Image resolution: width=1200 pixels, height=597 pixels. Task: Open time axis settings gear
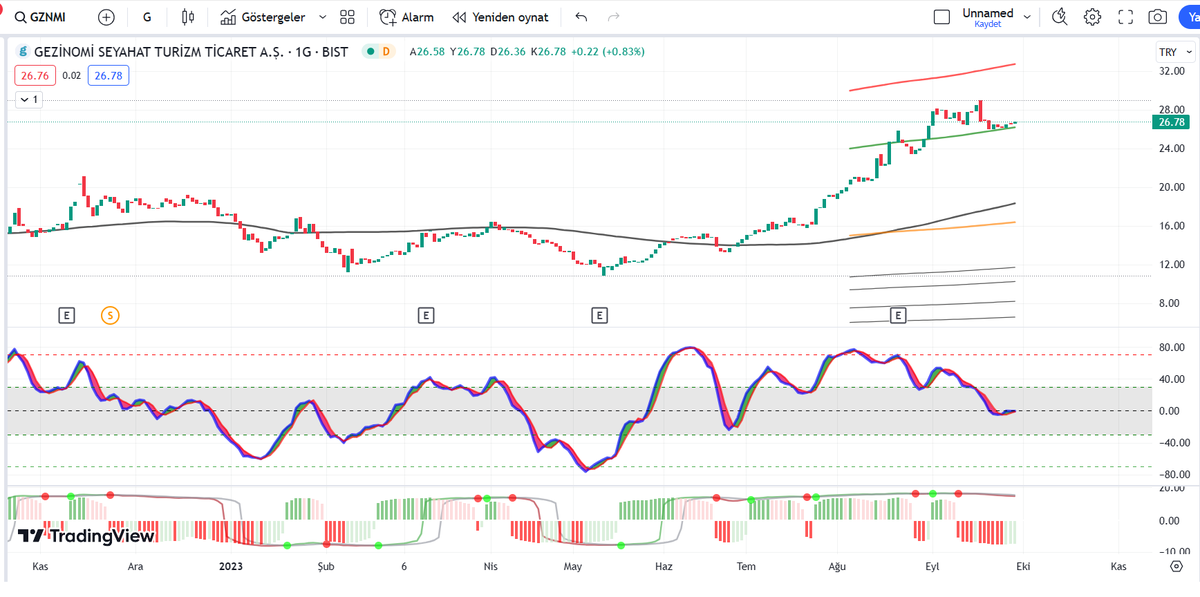click(1176, 566)
